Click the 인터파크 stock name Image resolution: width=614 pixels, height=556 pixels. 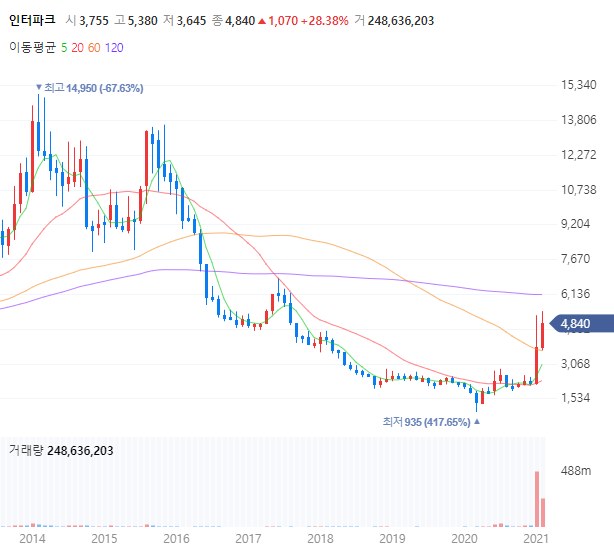32,20
